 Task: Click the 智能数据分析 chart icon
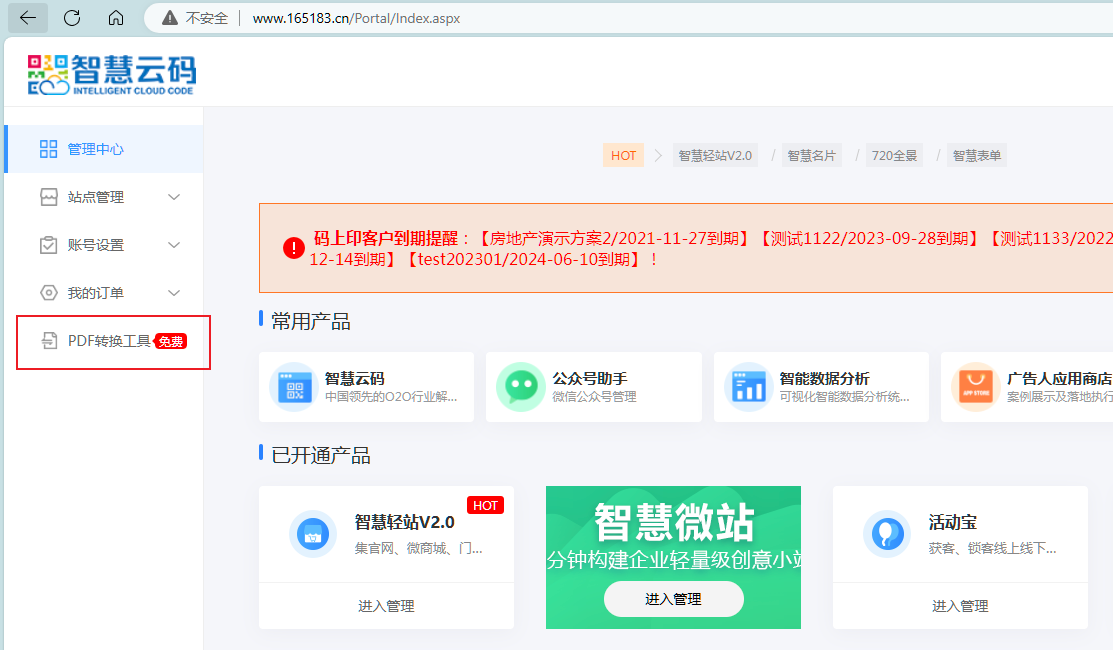pyautogui.click(x=748, y=387)
